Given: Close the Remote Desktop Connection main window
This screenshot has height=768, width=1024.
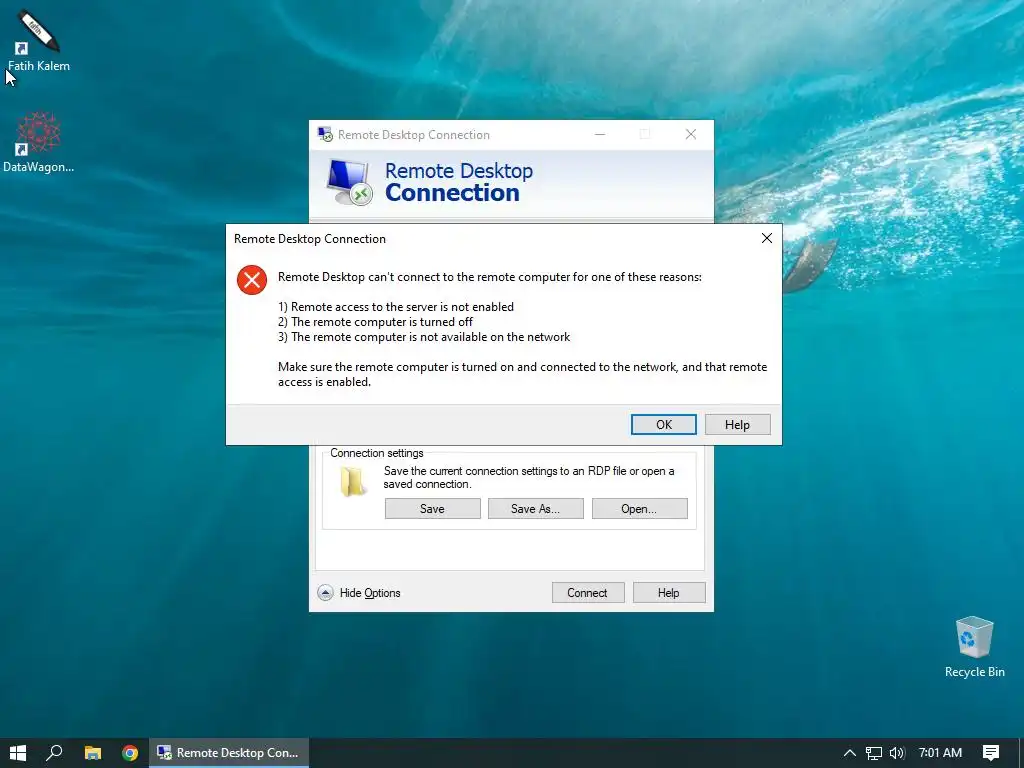Looking at the screenshot, I should (691, 134).
